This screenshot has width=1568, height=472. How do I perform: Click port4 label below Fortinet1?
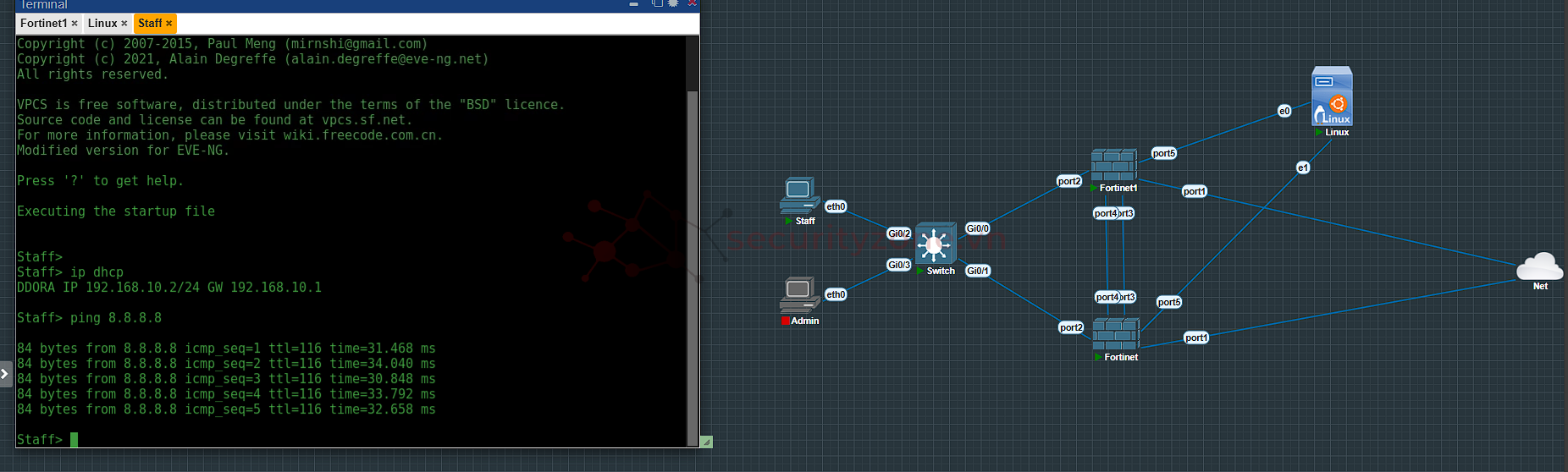pos(1105,213)
